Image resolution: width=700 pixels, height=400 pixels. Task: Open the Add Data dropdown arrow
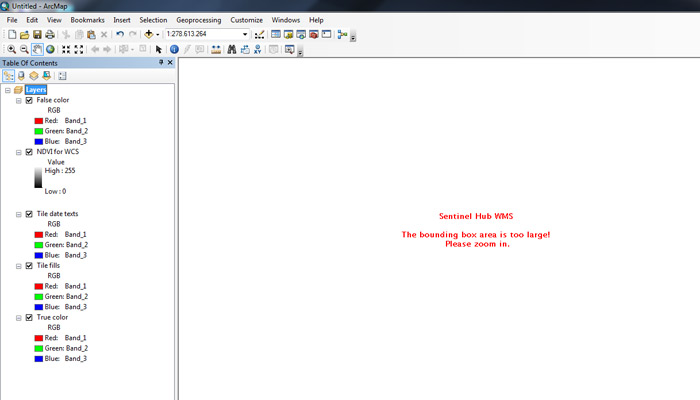click(158, 35)
